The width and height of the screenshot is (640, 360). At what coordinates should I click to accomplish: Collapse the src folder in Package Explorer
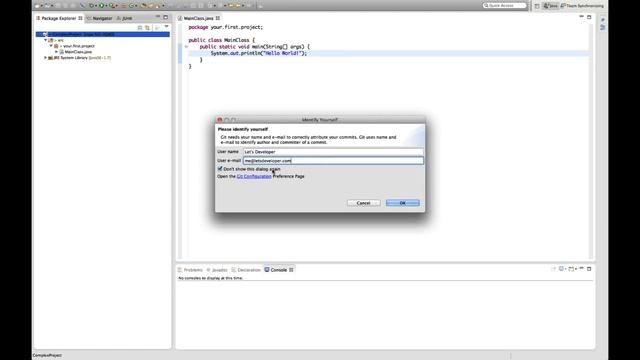click(x=46, y=40)
